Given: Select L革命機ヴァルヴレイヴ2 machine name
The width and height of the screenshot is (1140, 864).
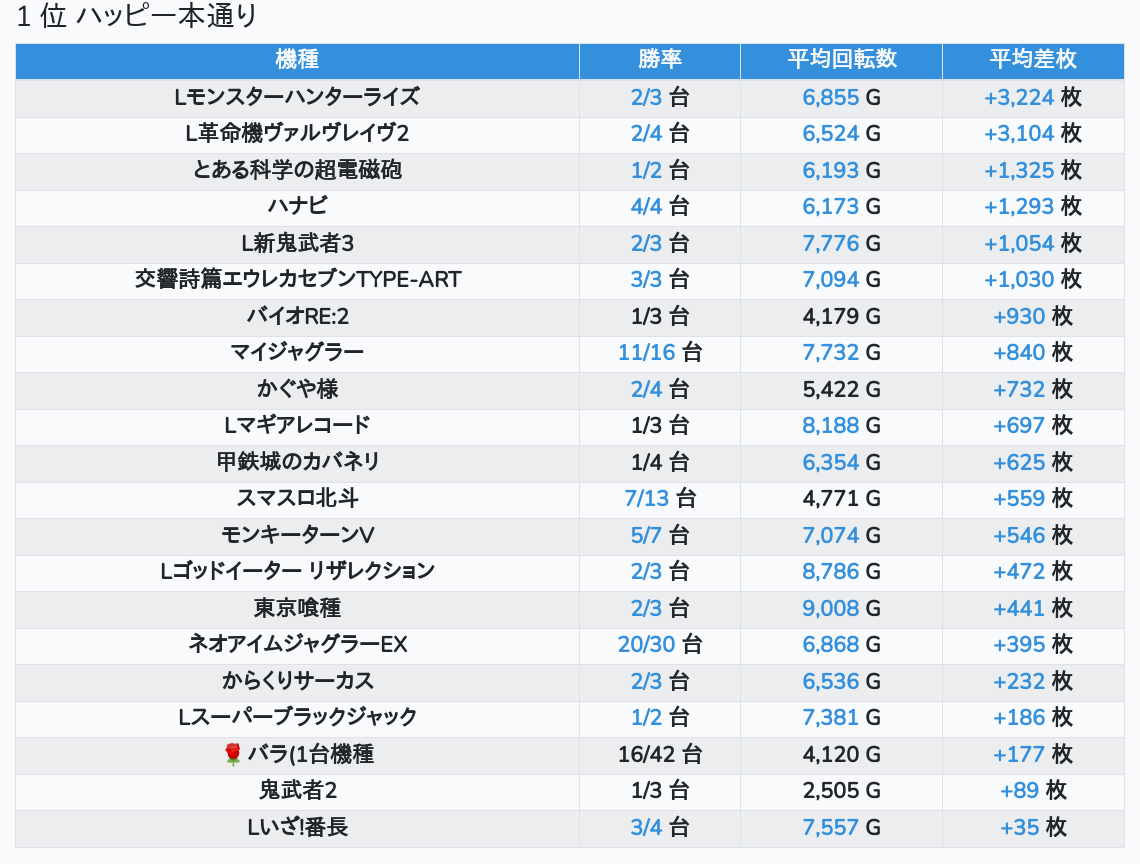Looking at the screenshot, I should 297,134.
